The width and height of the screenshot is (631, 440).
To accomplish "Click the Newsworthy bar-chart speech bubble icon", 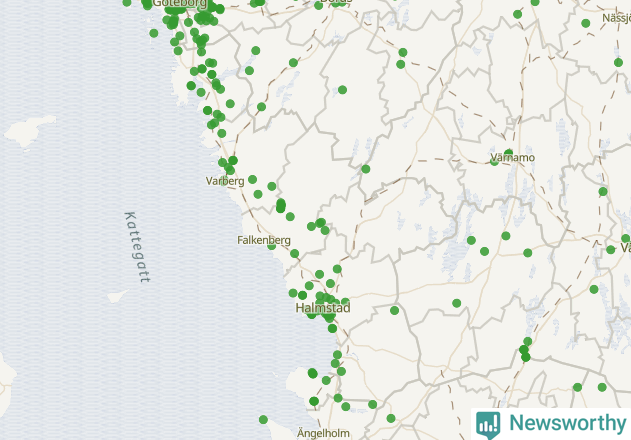I will click(x=488, y=425).
